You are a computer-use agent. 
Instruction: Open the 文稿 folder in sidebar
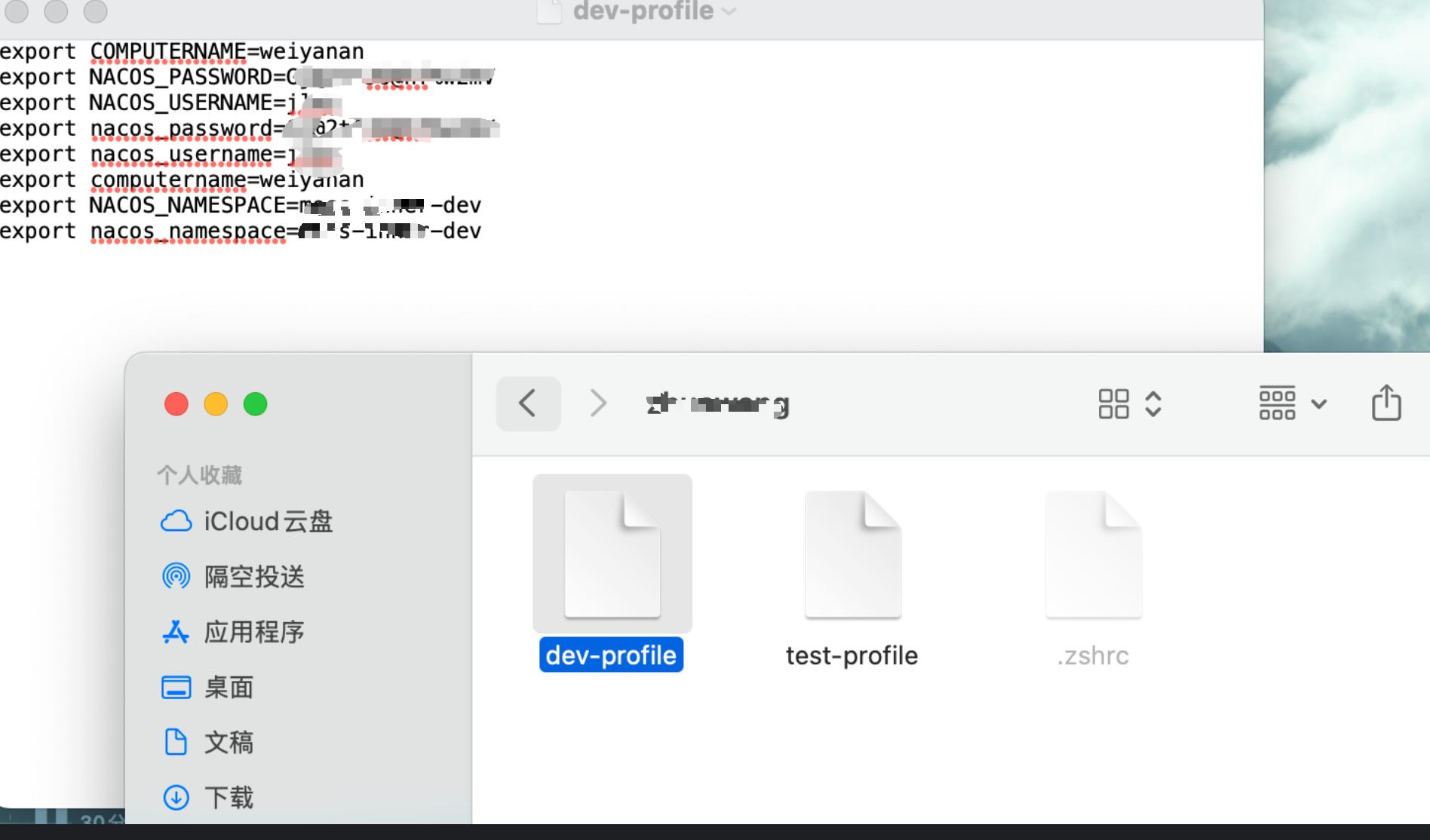tap(229, 742)
